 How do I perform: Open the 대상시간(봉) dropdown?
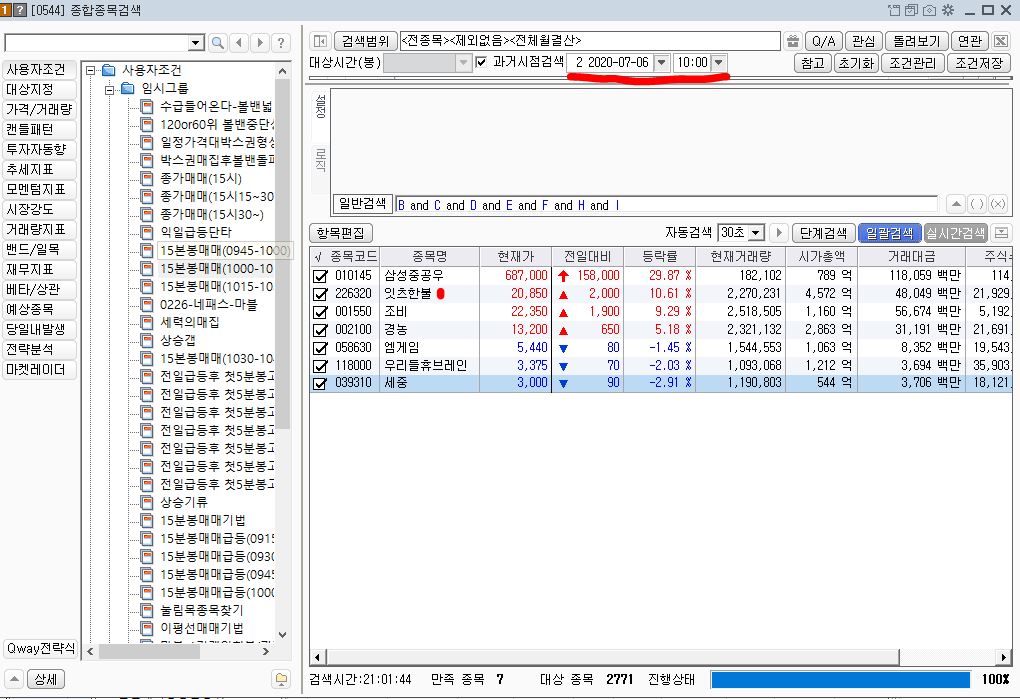pyautogui.click(x=463, y=63)
